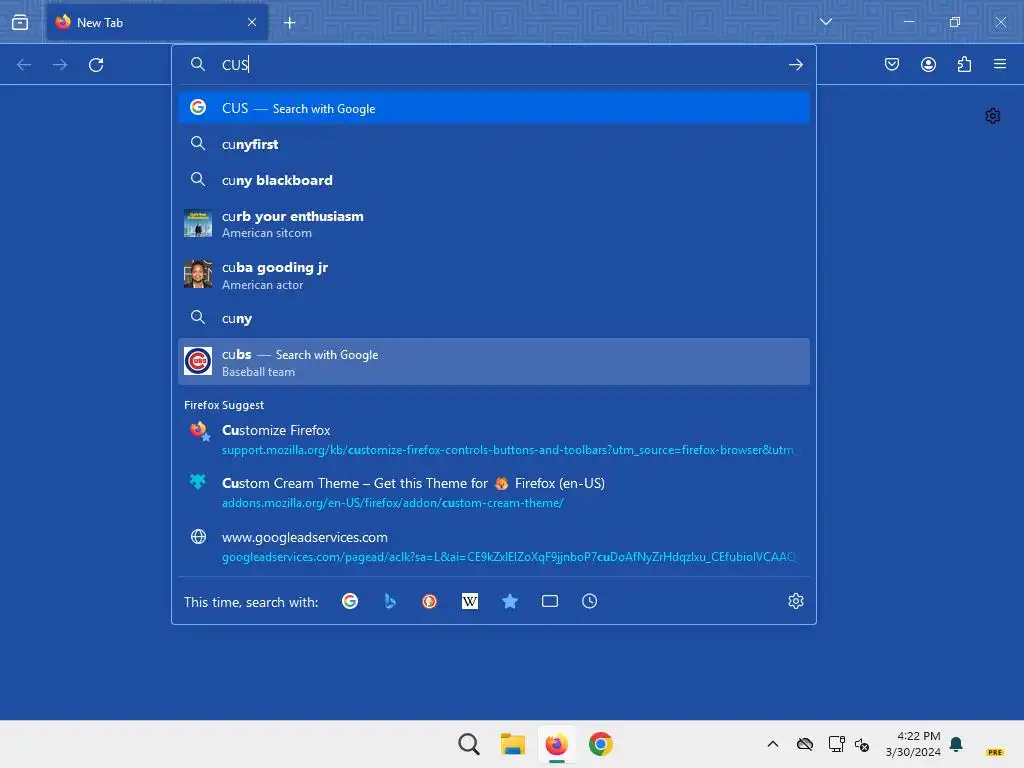
Task: Click the globe icon next to googleadservices
Action: pyautogui.click(x=198, y=537)
